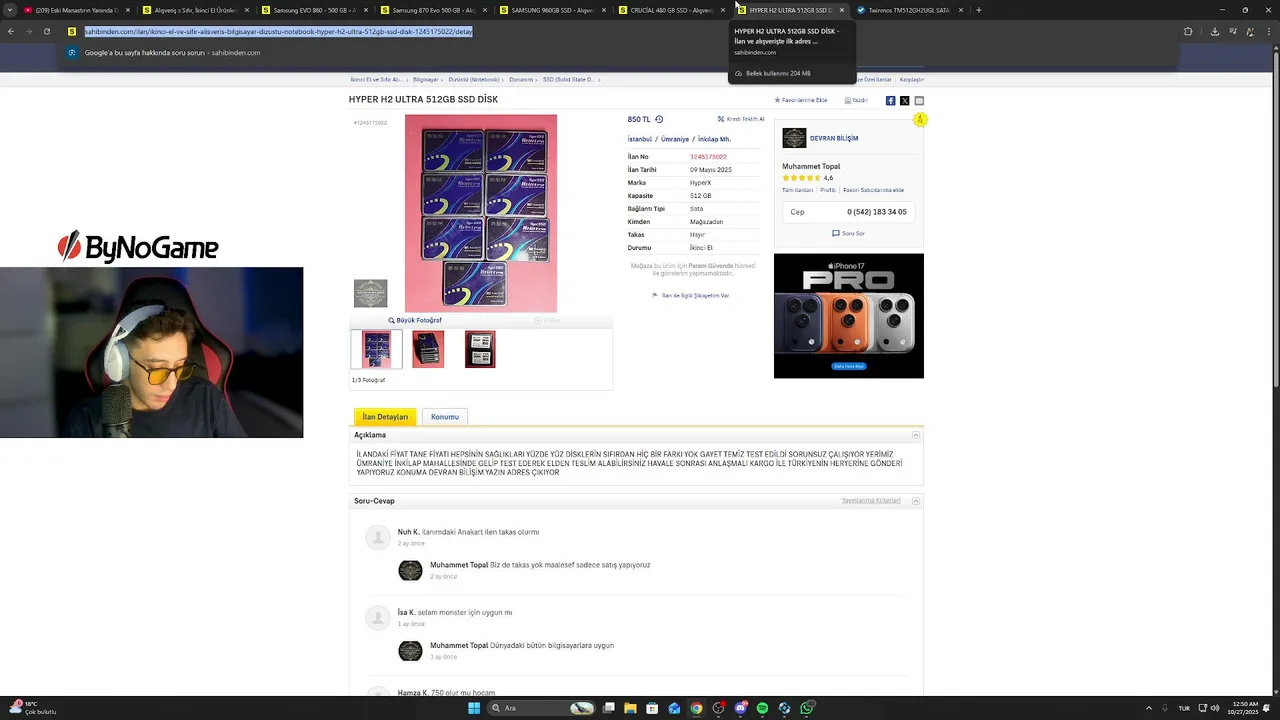Open Microsoft Store from taskbar

pyautogui.click(x=652, y=708)
